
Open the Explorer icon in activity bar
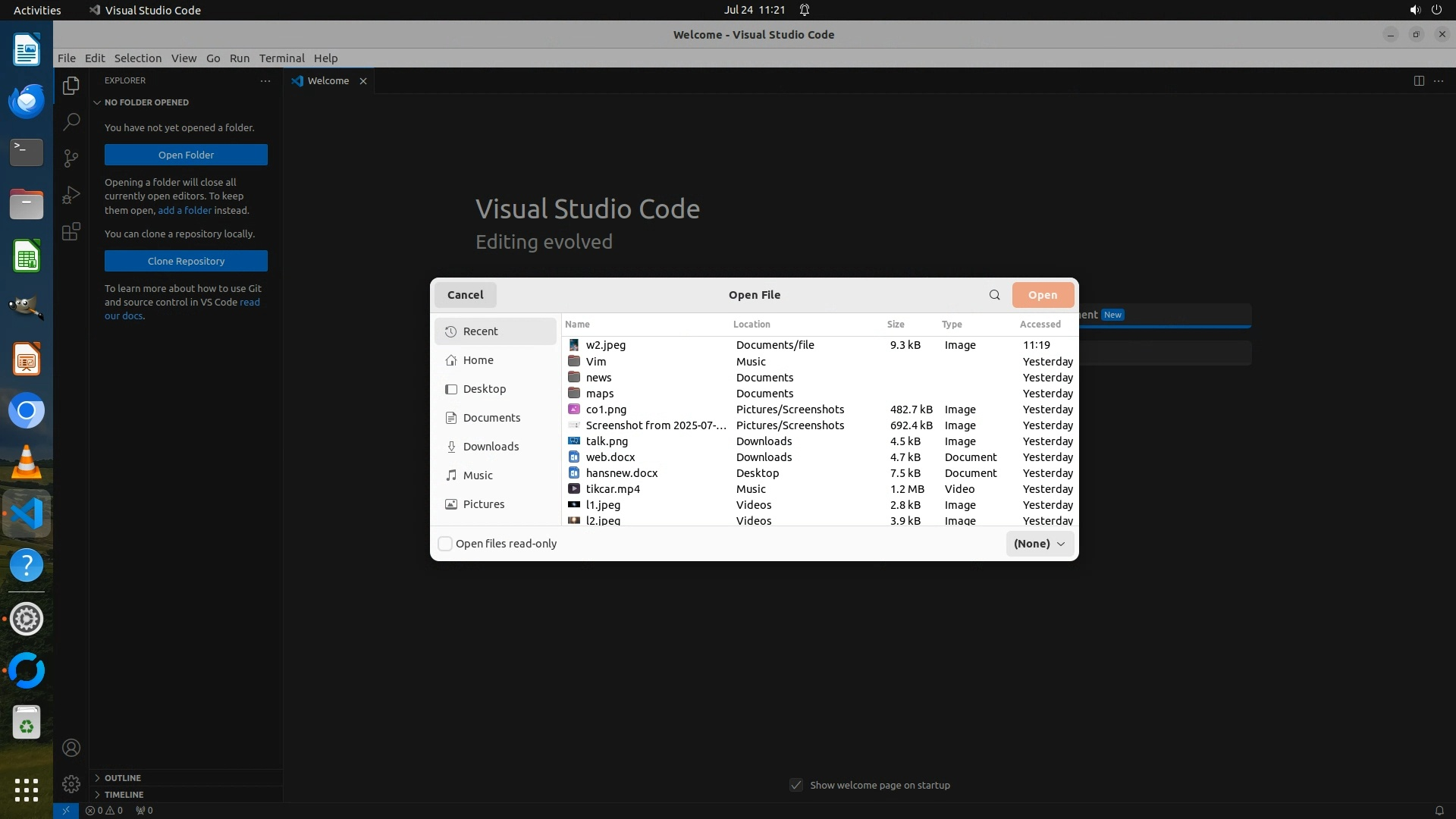pos(71,86)
